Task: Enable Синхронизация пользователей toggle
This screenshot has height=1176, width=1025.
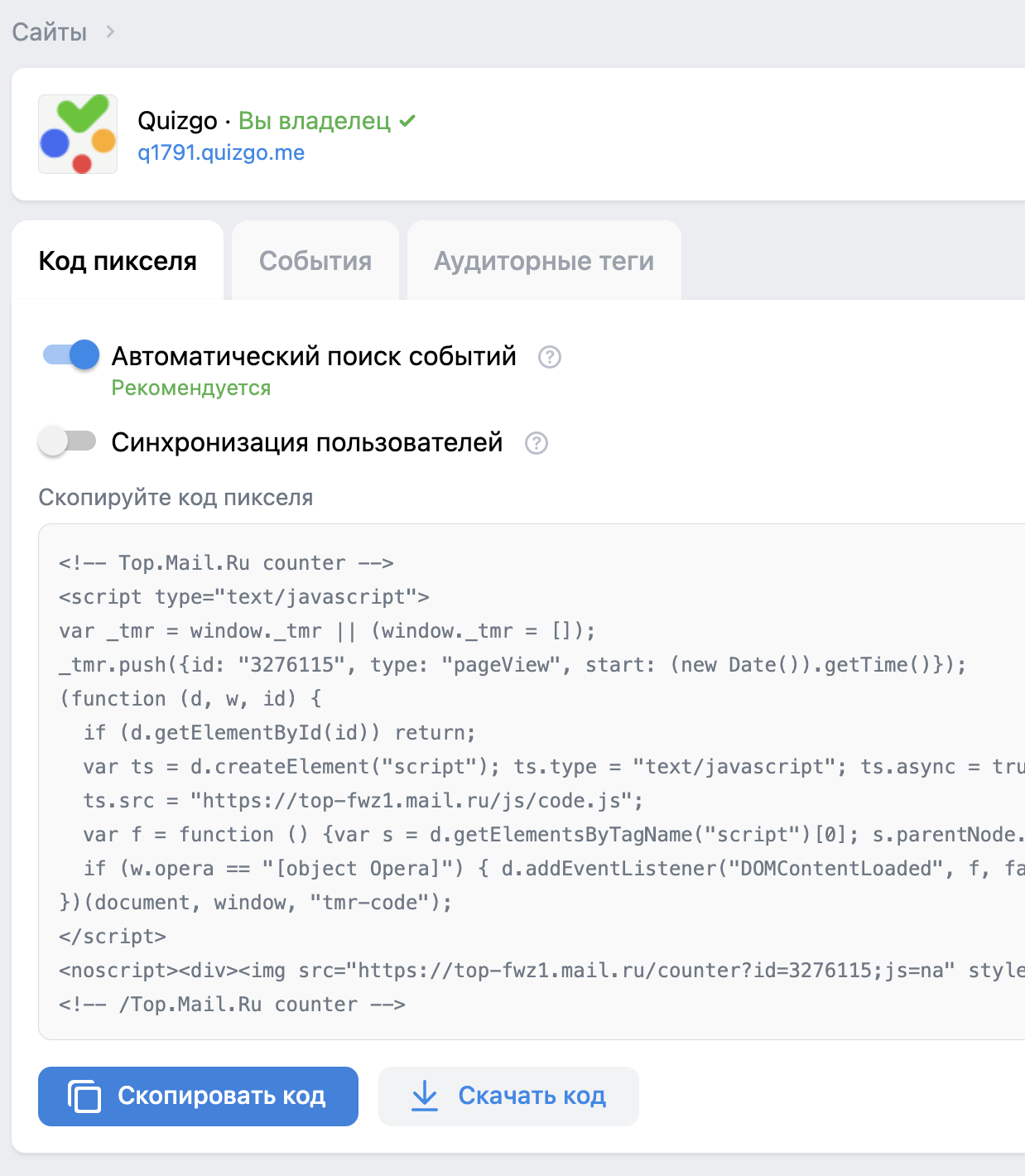Action: pos(68,441)
